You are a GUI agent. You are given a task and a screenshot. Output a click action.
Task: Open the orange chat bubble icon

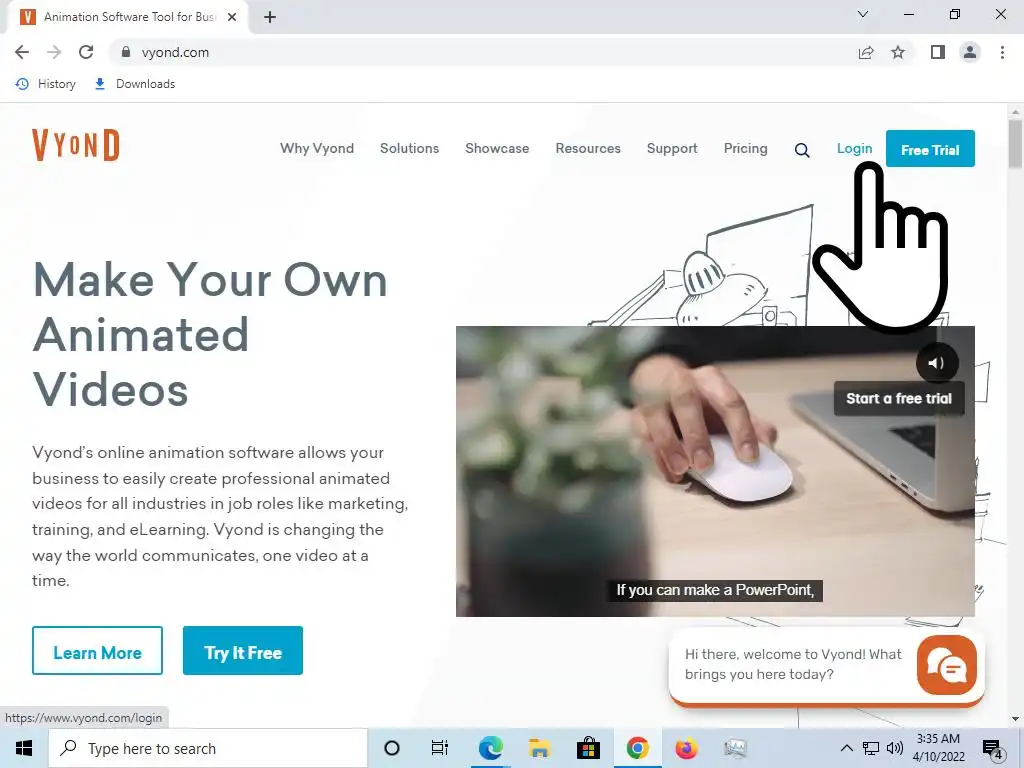point(946,665)
